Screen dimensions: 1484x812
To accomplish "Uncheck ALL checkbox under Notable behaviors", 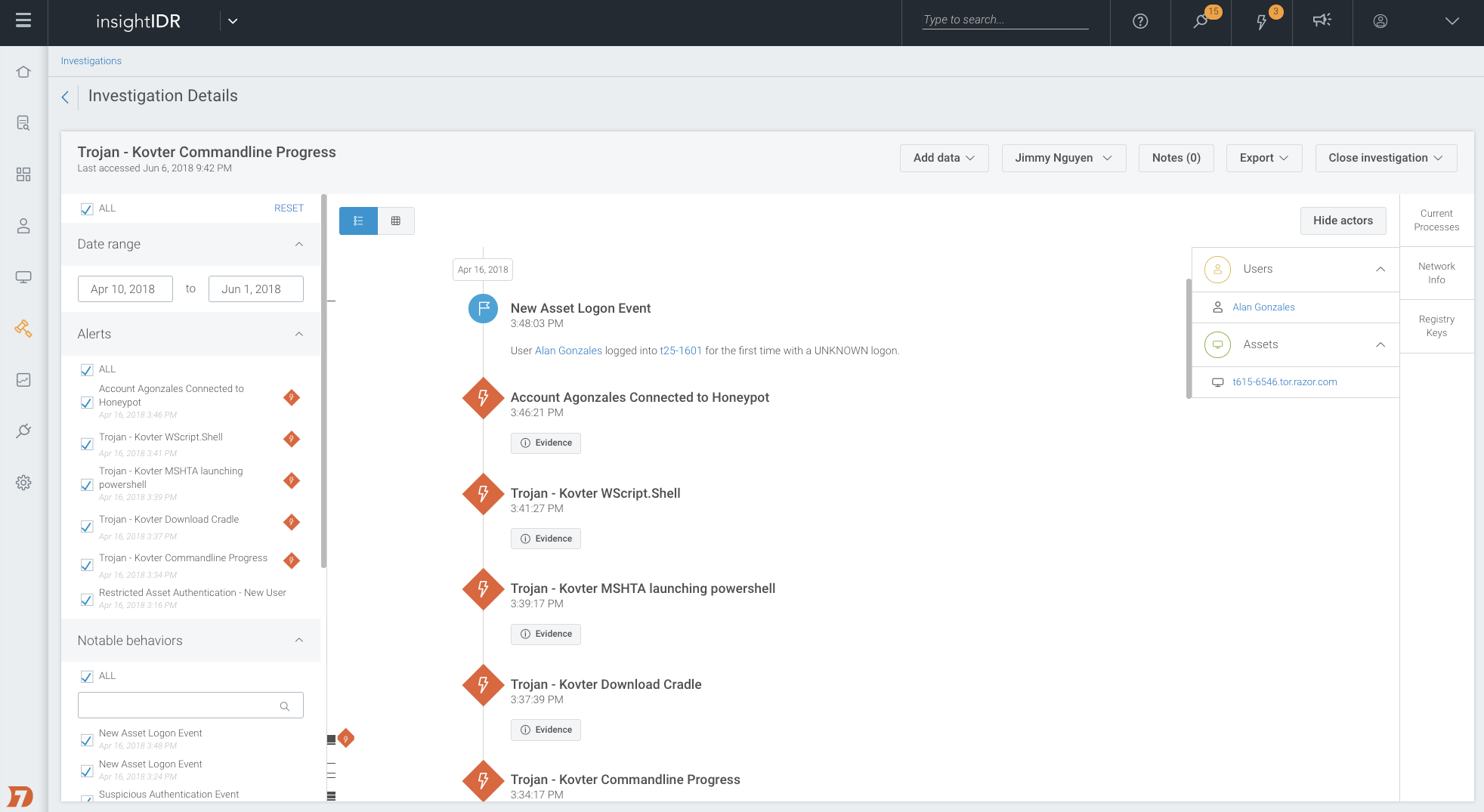I will [87, 676].
